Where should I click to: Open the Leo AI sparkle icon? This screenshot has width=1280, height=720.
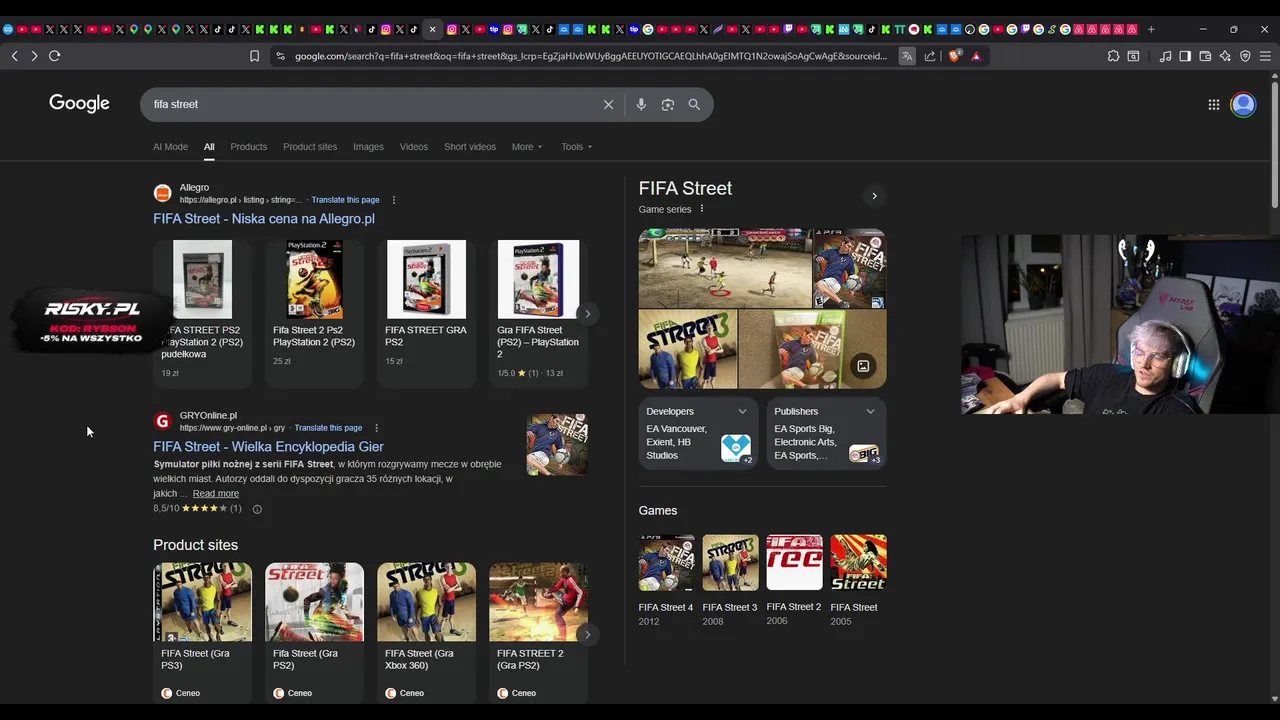point(1225,56)
